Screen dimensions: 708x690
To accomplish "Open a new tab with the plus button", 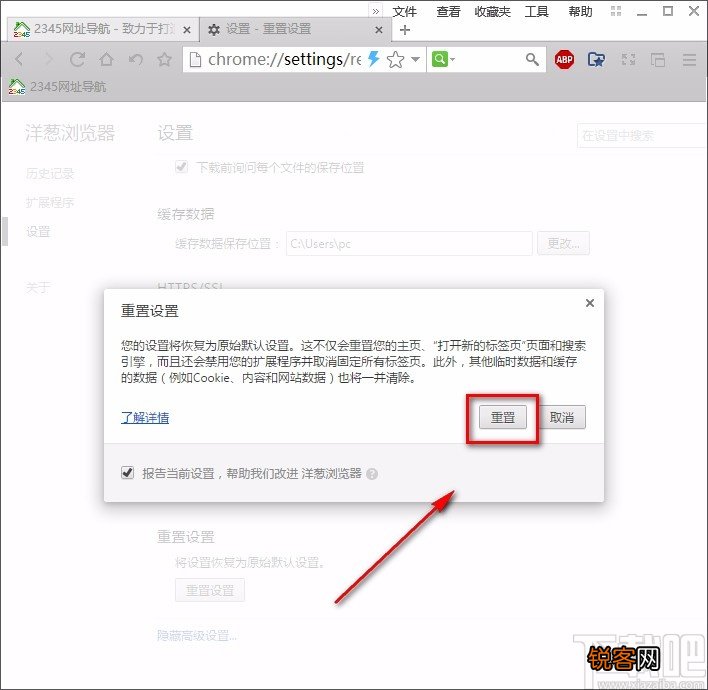I will coord(405,30).
